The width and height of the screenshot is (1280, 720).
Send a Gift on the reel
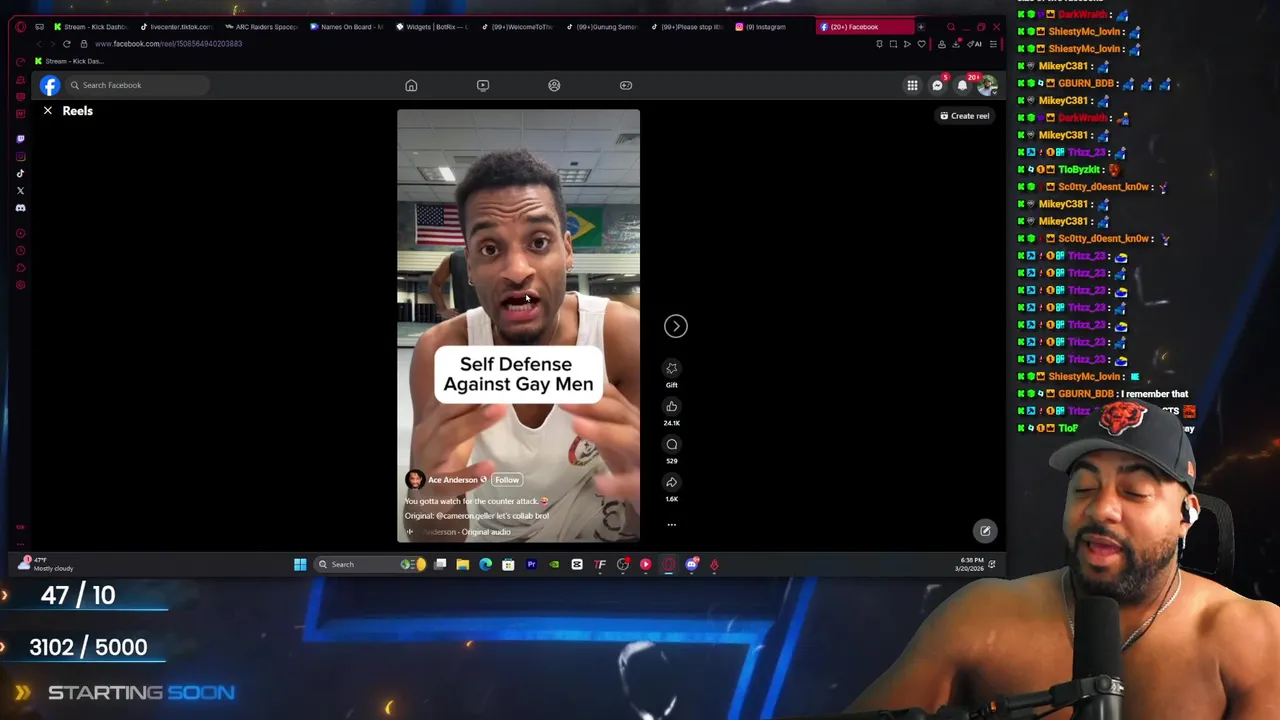tap(672, 368)
